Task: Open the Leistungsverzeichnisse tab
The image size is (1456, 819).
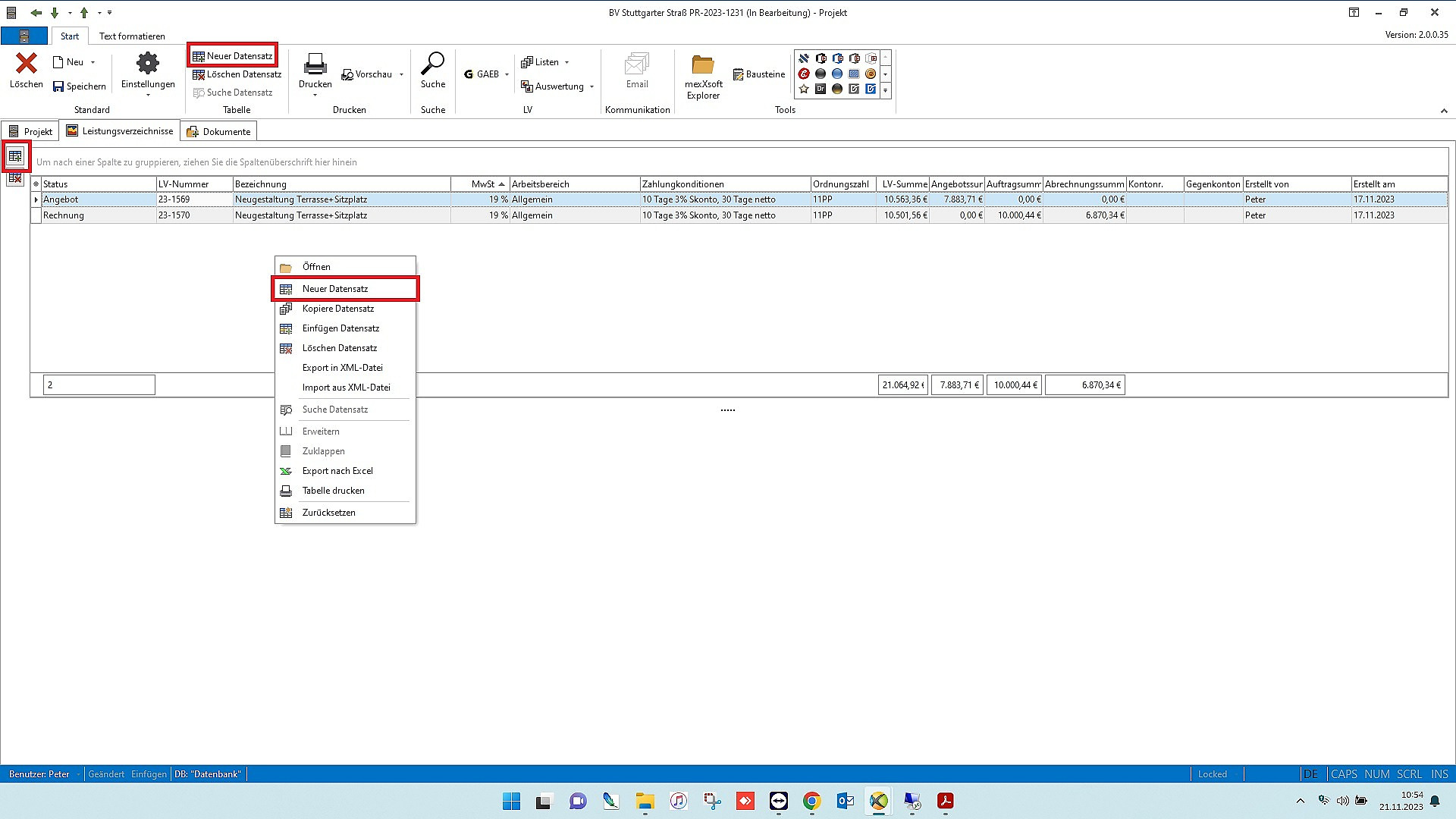Action: click(x=120, y=131)
